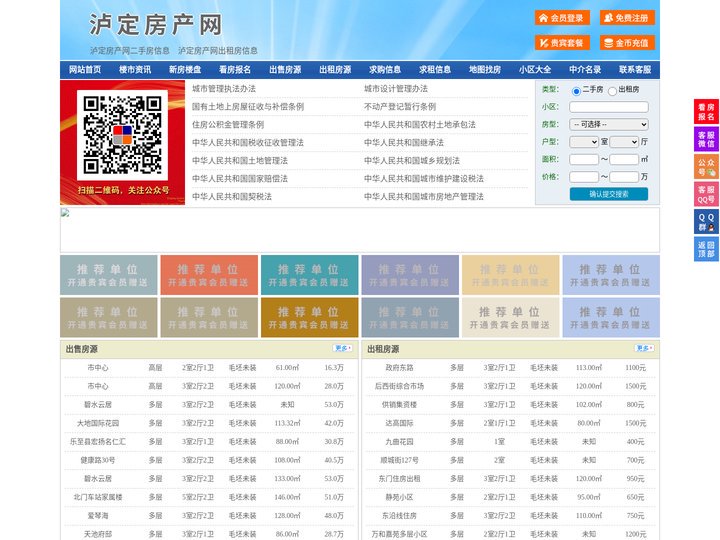
Task: Expand the 户型 room count dropdown
Action: click(584, 142)
